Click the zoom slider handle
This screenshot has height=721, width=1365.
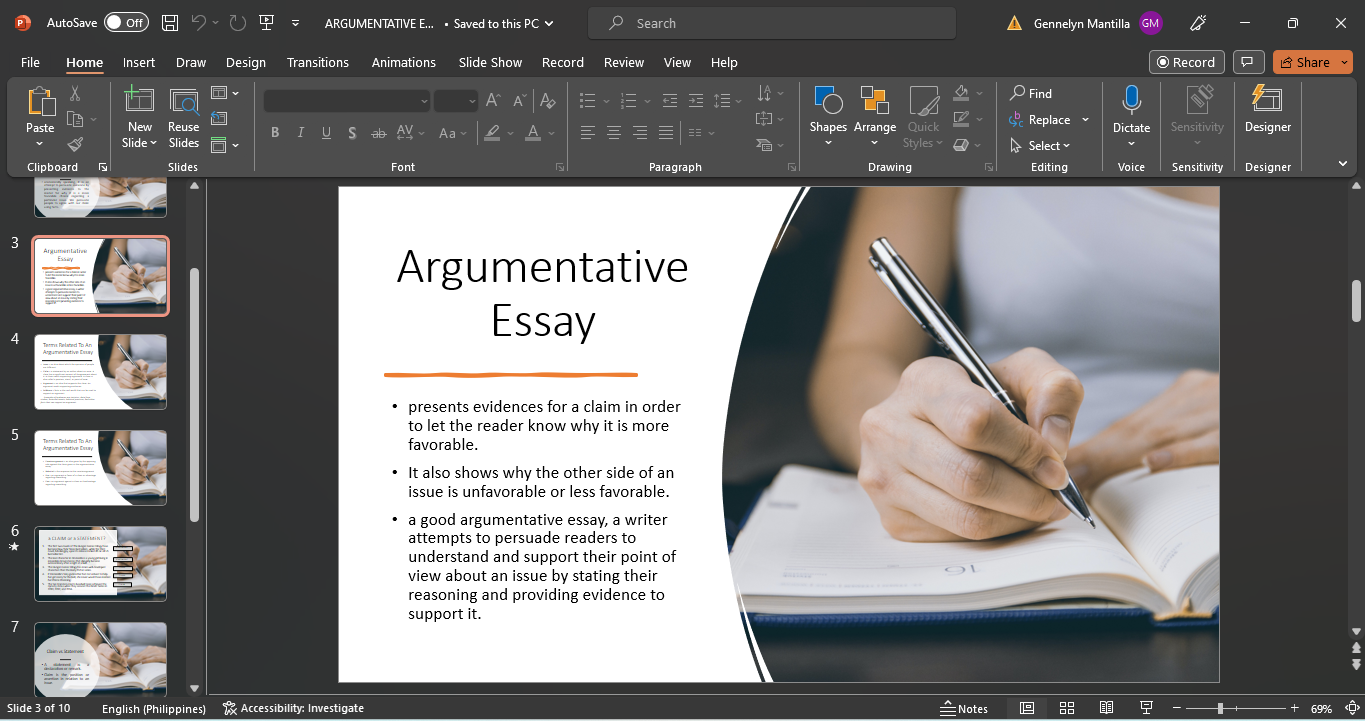coord(1220,708)
